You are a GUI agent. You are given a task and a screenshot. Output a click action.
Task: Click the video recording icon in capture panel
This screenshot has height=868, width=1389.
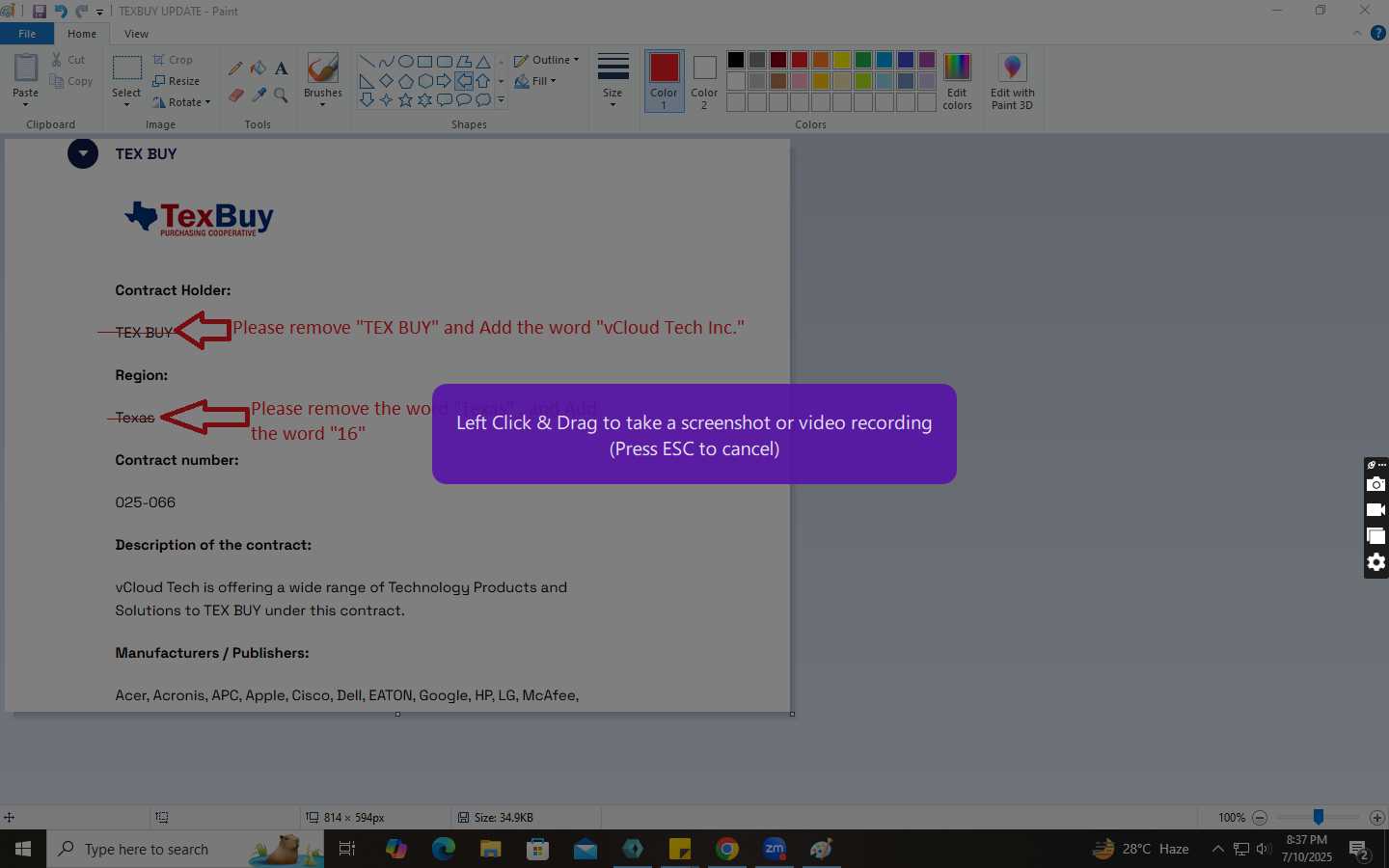pyautogui.click(x=1376, y=510)
